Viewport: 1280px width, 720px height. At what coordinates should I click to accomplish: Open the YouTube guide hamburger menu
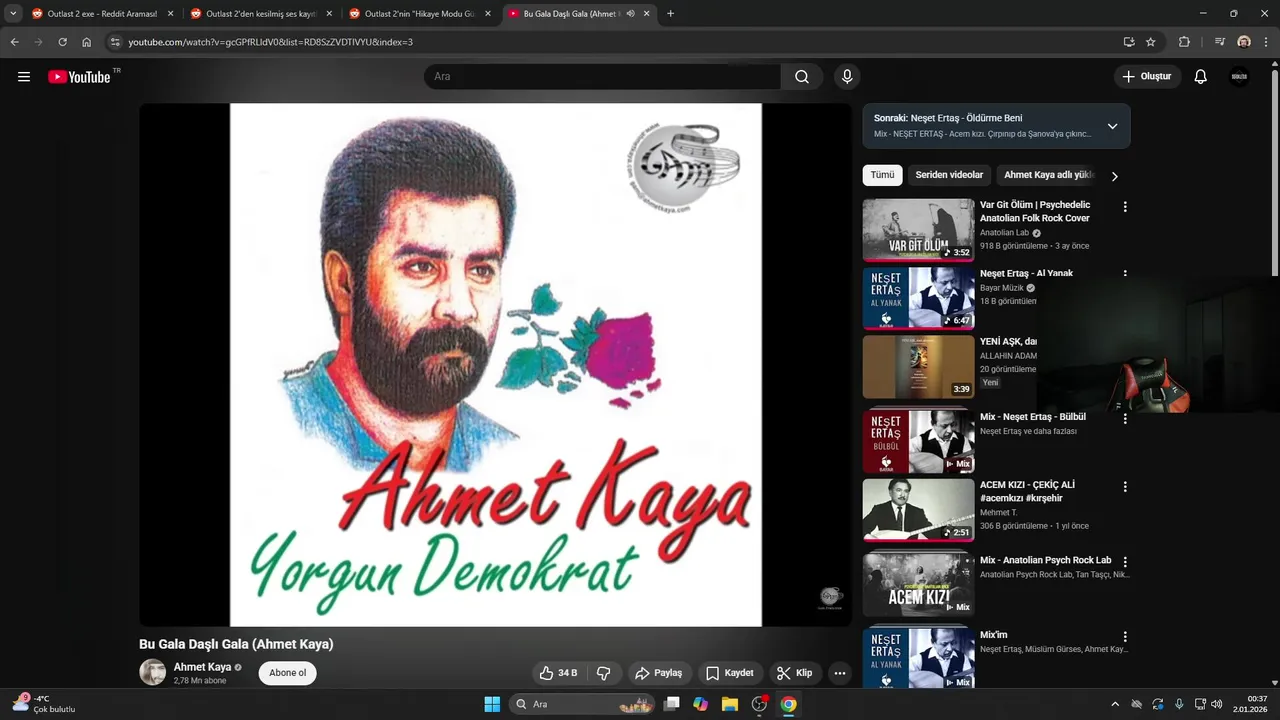click(24, 77)
